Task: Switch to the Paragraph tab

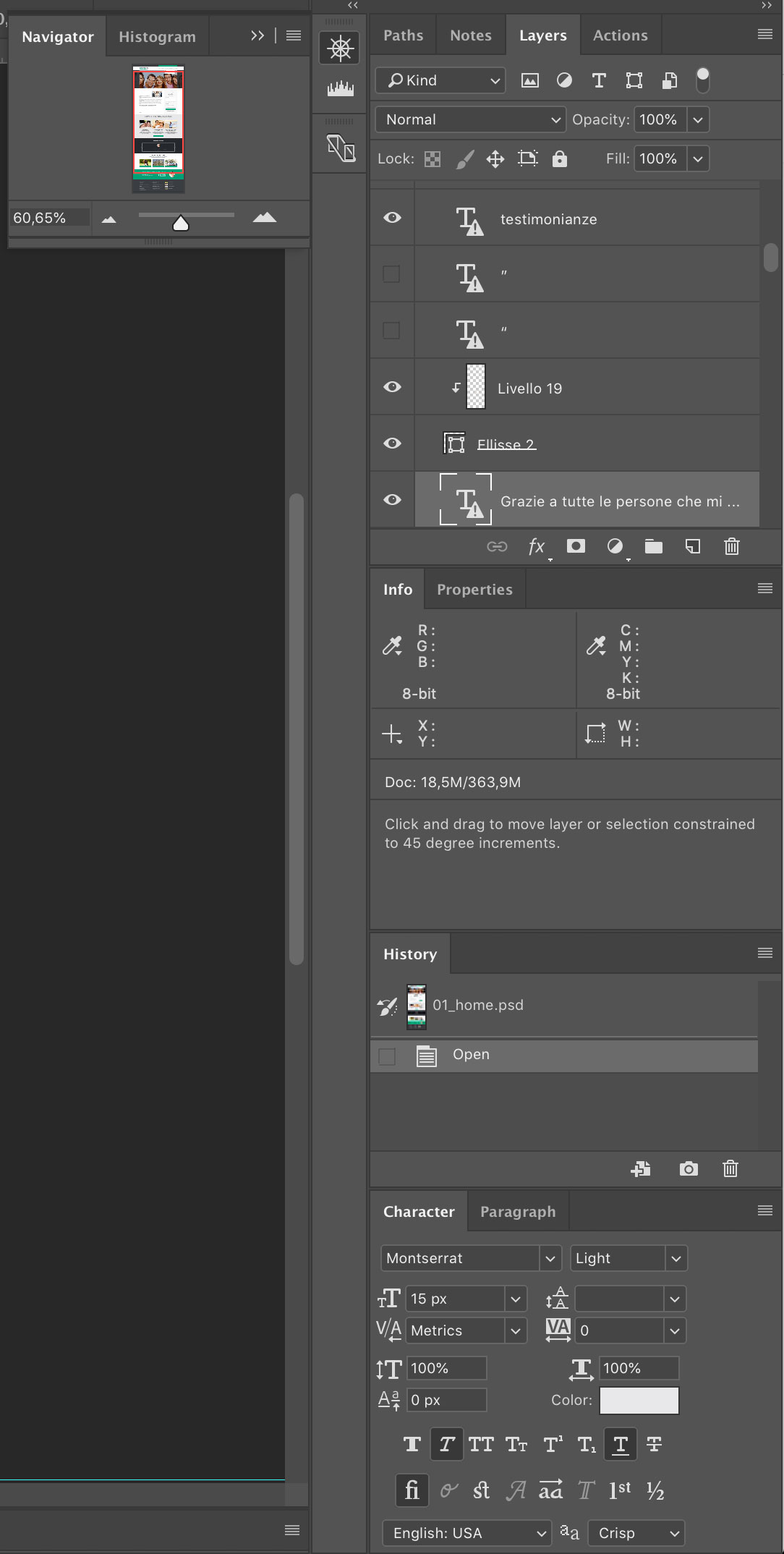Action: (x=518, y=1212)
